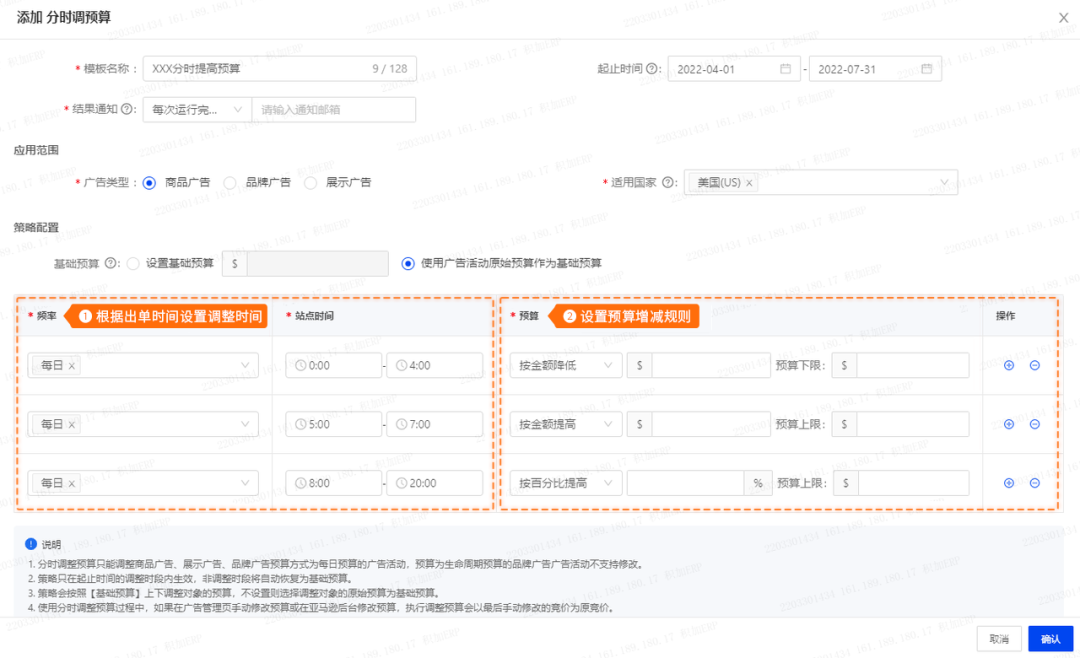Select the 商品广告 ad type radio button
Image resolution: width=1080 pixels, height=658 pixels.
[150, 182]
